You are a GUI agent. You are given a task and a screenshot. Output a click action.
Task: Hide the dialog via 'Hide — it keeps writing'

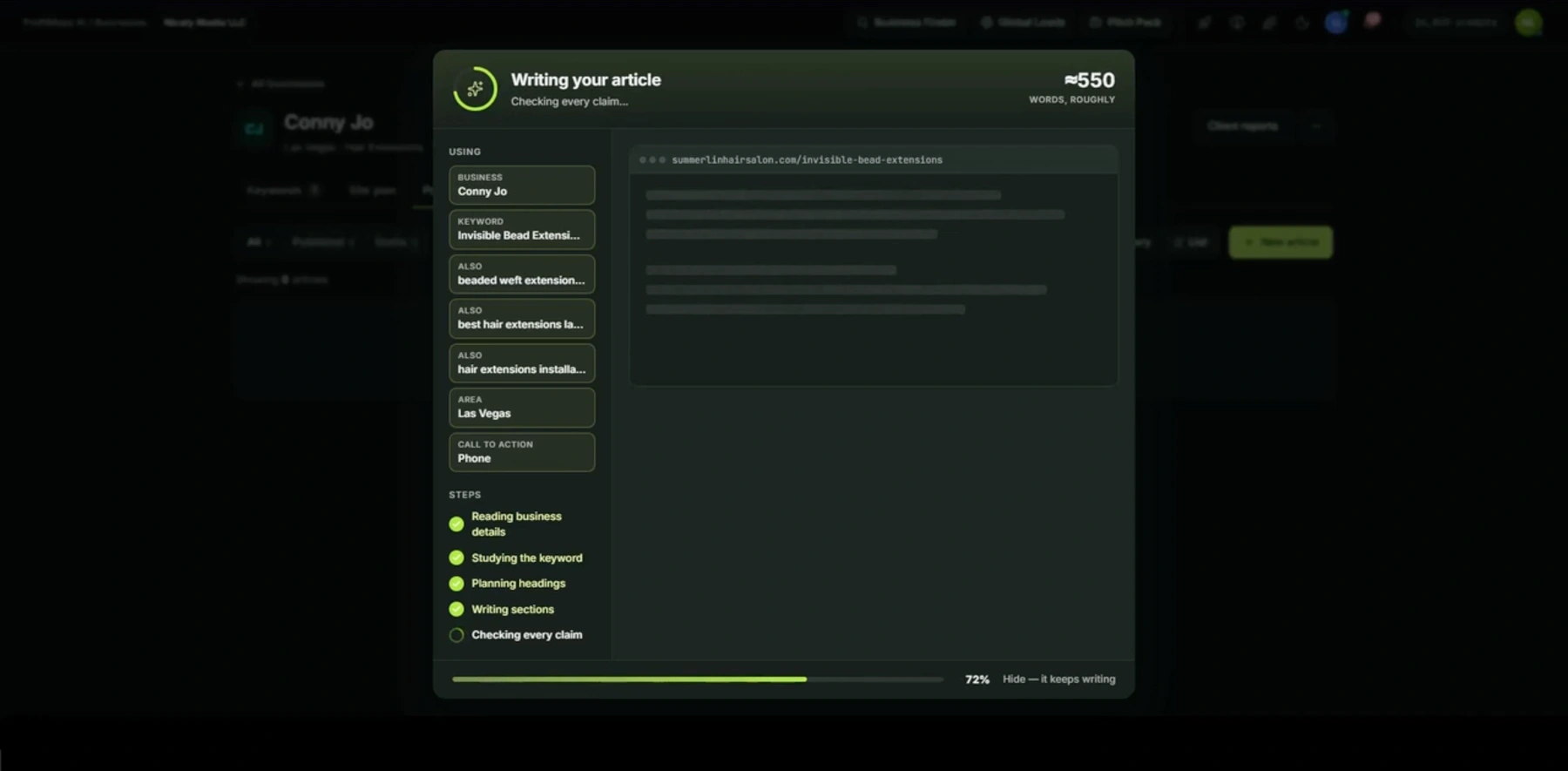pyautogui.click(x=1058, y=679)
